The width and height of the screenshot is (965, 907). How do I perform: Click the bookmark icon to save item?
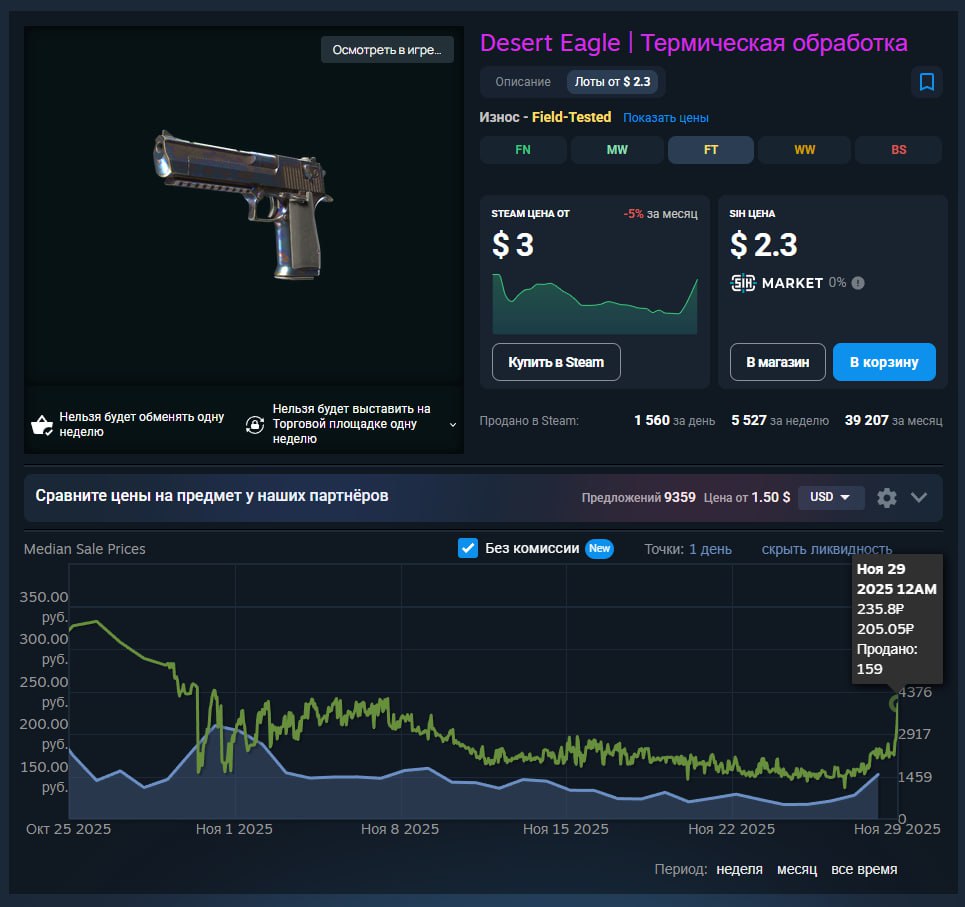coord(927,82)
